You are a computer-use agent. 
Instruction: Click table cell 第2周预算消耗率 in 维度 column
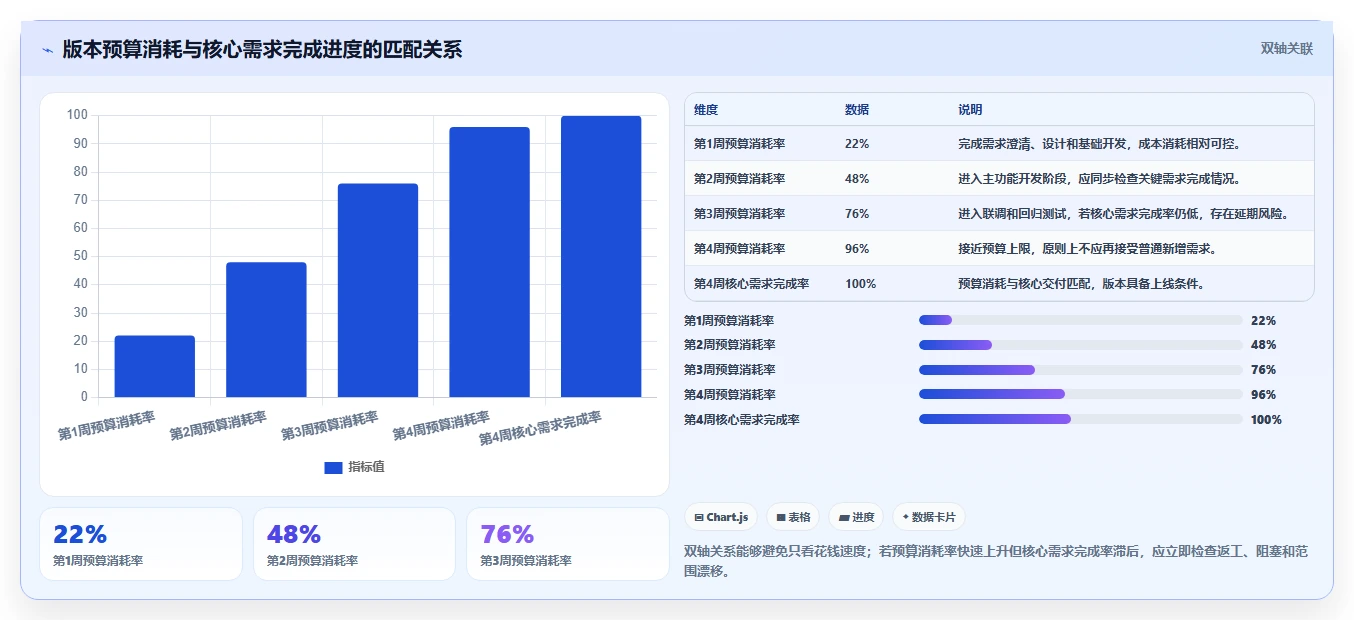740,179
